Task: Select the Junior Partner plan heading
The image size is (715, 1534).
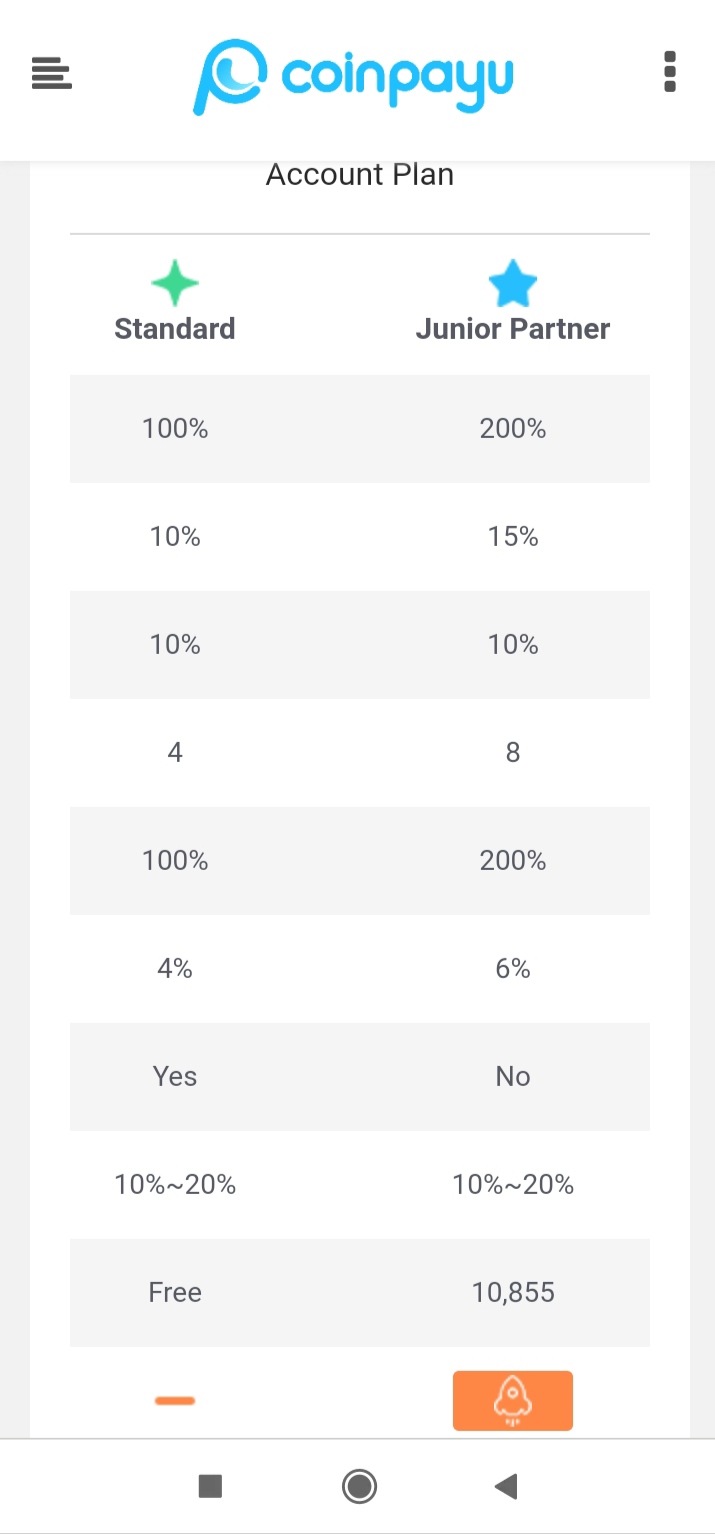Action: pos(513,329)
